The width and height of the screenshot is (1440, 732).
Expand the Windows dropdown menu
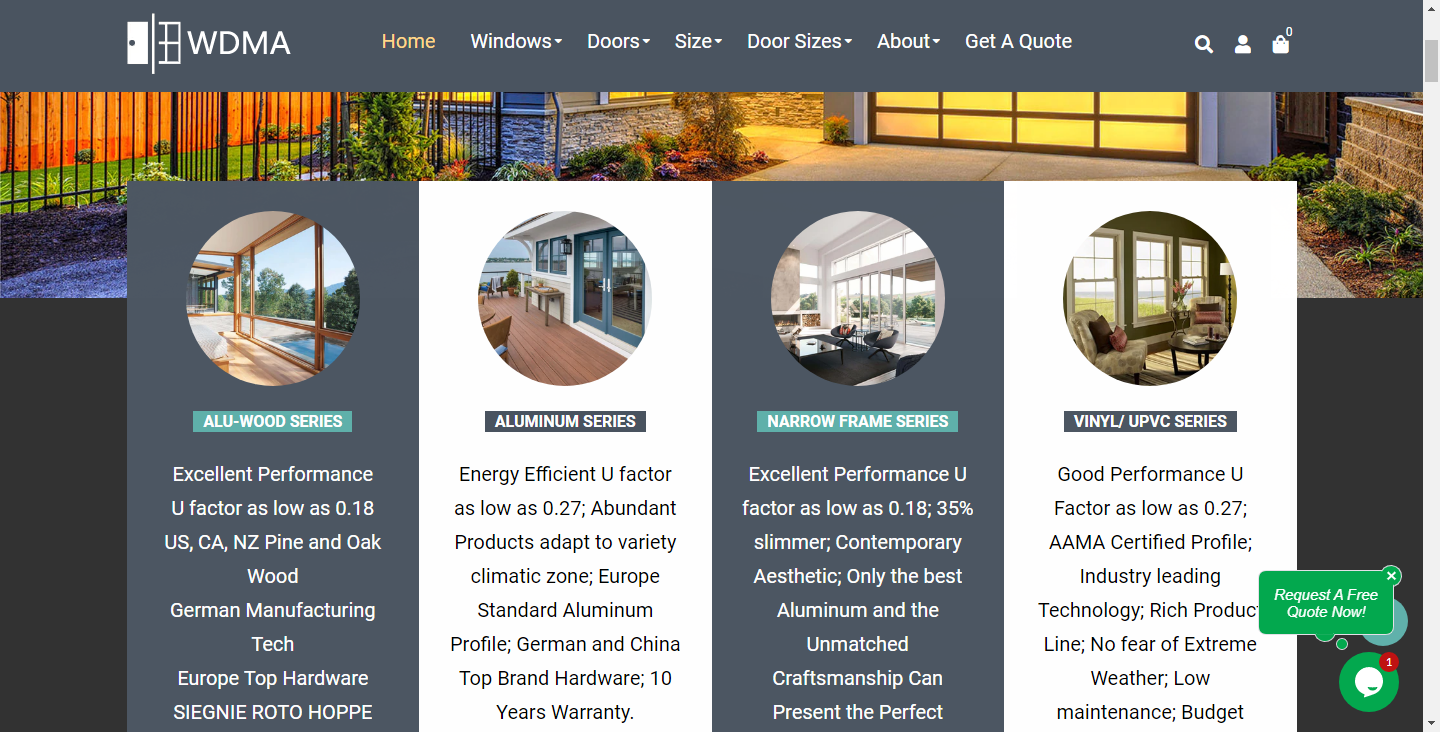516,41
